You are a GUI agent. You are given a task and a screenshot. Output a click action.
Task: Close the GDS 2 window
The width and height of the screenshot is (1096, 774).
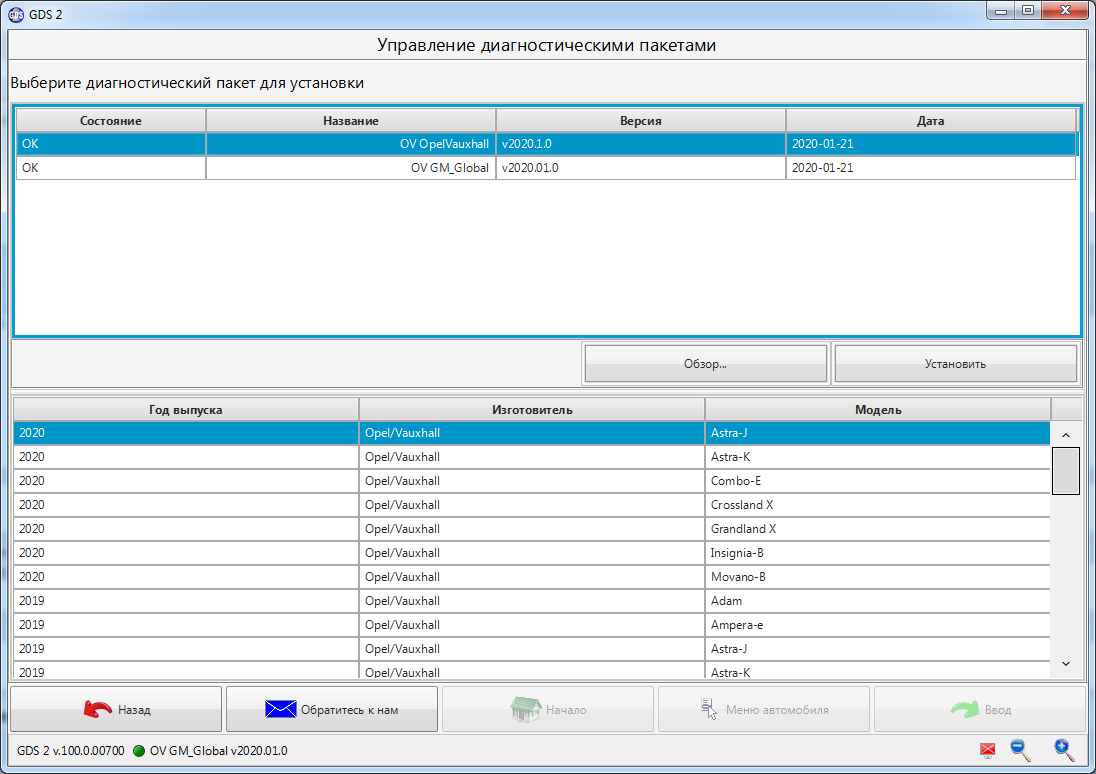[x=1065, y=10]
